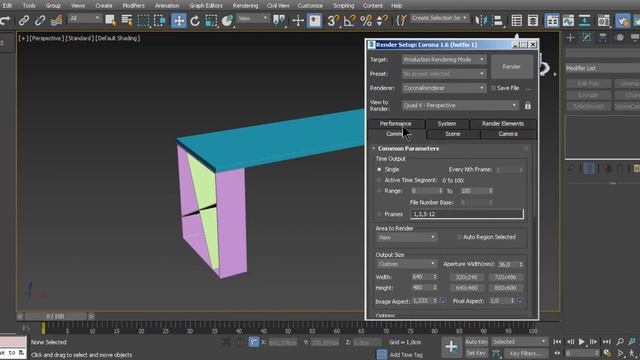Open the Create Selection Set dropdown
Viewport: 640px width, 360px height.
(x=439, y=18)
